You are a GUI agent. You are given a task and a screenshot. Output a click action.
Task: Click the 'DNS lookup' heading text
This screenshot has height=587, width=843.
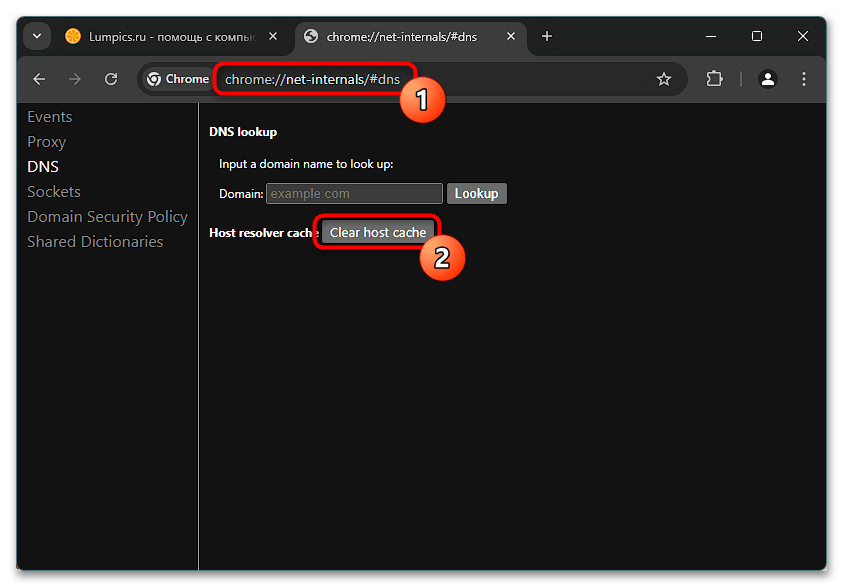(x=243, y=132)
